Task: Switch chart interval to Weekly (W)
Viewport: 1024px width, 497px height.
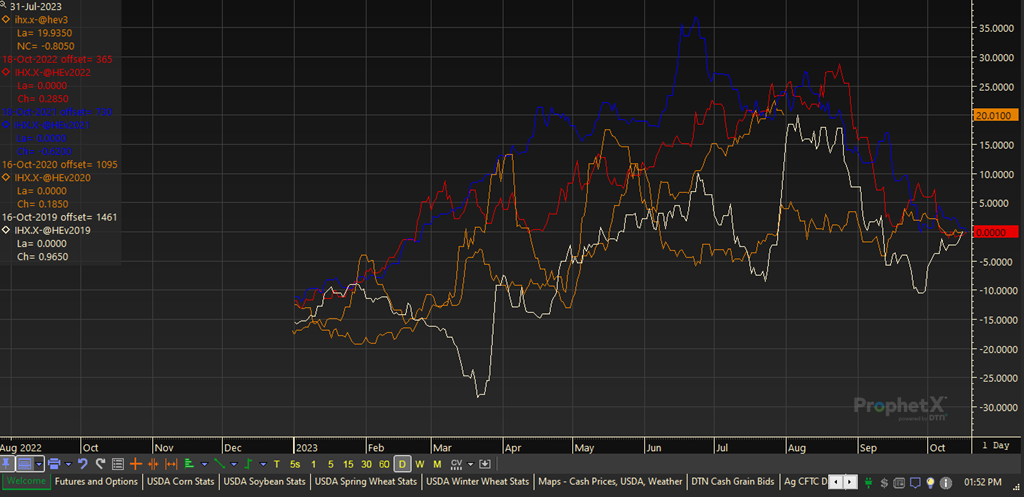Action: point(420,464)
